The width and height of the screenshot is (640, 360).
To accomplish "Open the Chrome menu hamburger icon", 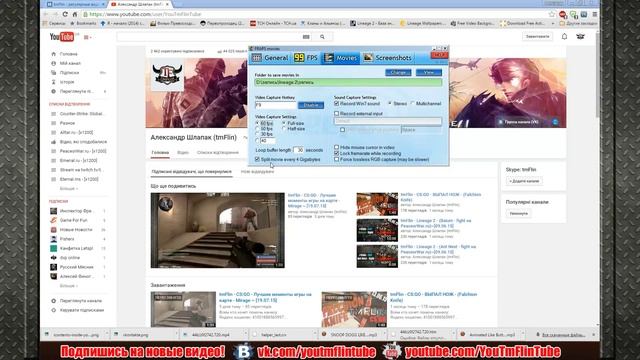I will coord(595,14).
